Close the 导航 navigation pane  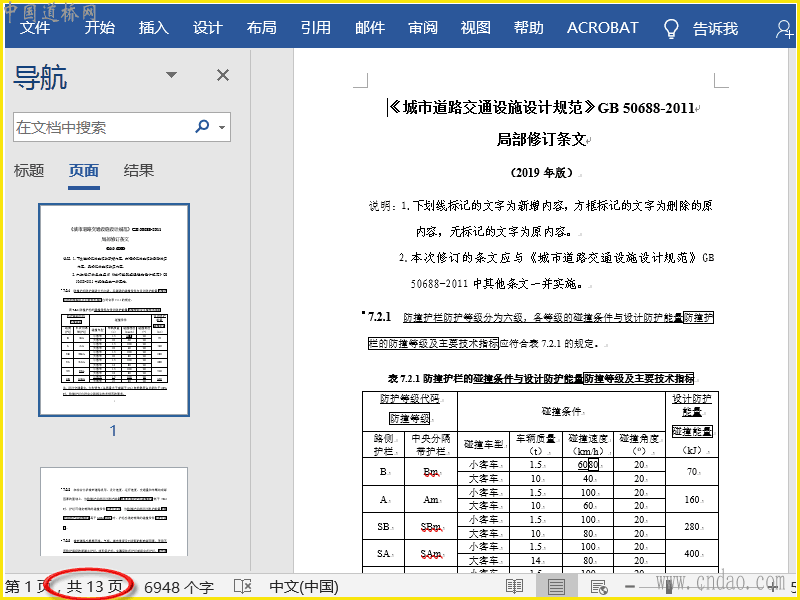223,76
